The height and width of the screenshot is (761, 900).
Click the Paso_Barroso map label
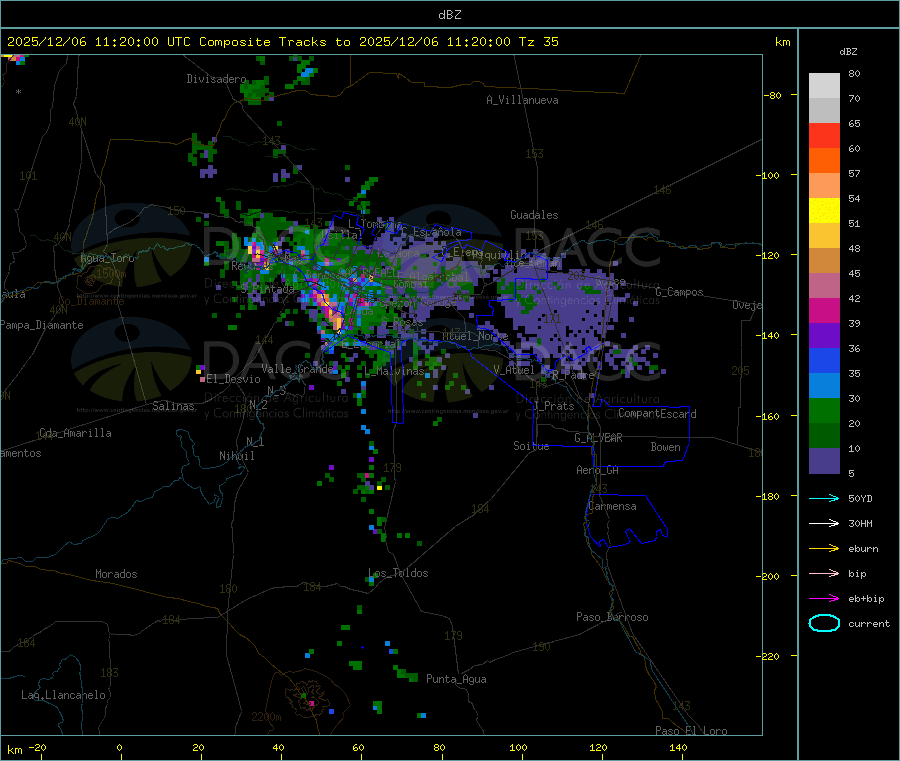612,618
